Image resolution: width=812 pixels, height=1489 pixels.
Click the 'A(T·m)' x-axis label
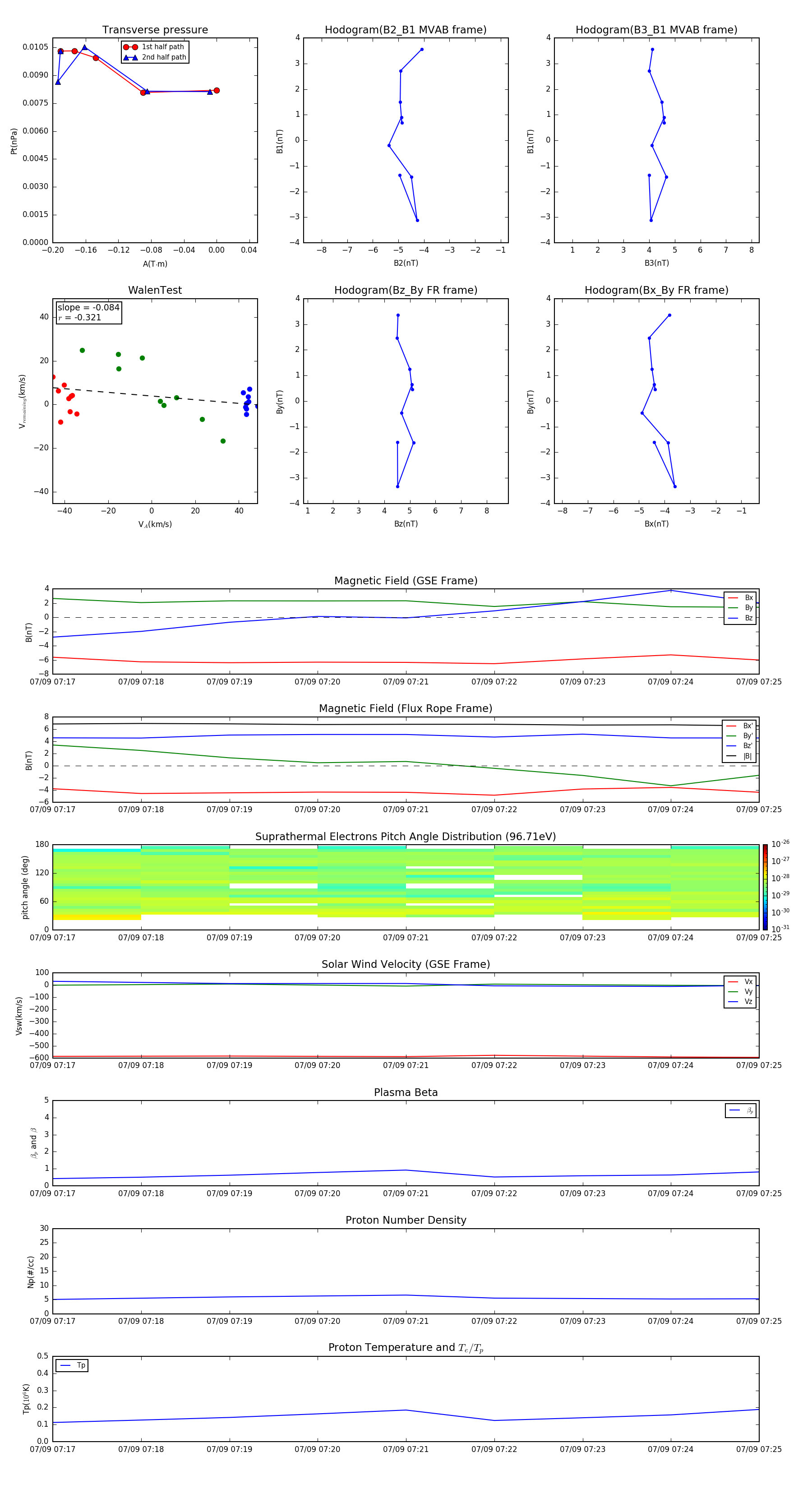[x=155, y=264]
